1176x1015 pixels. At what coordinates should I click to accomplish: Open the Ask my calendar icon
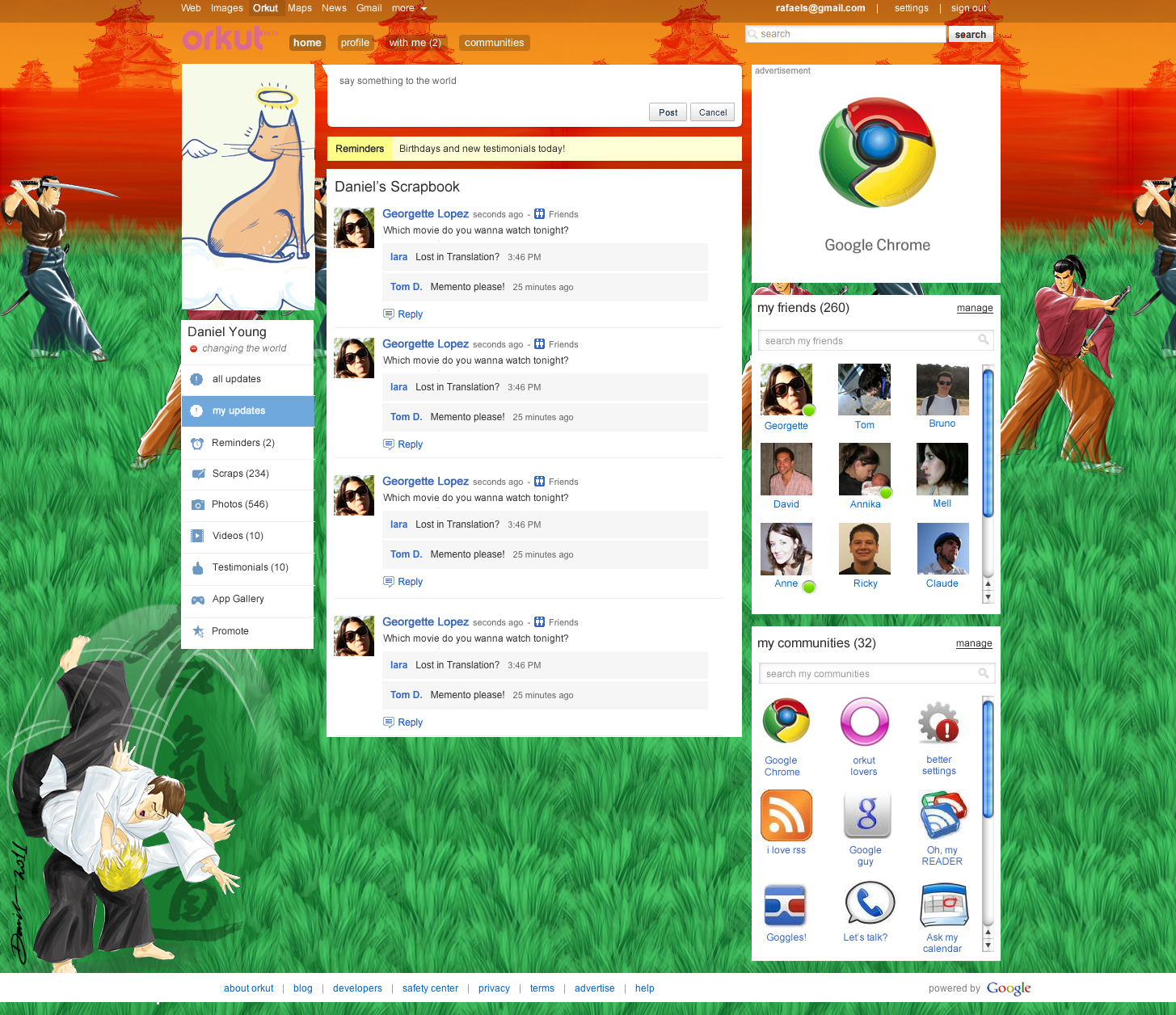click(x=943, y=905)
